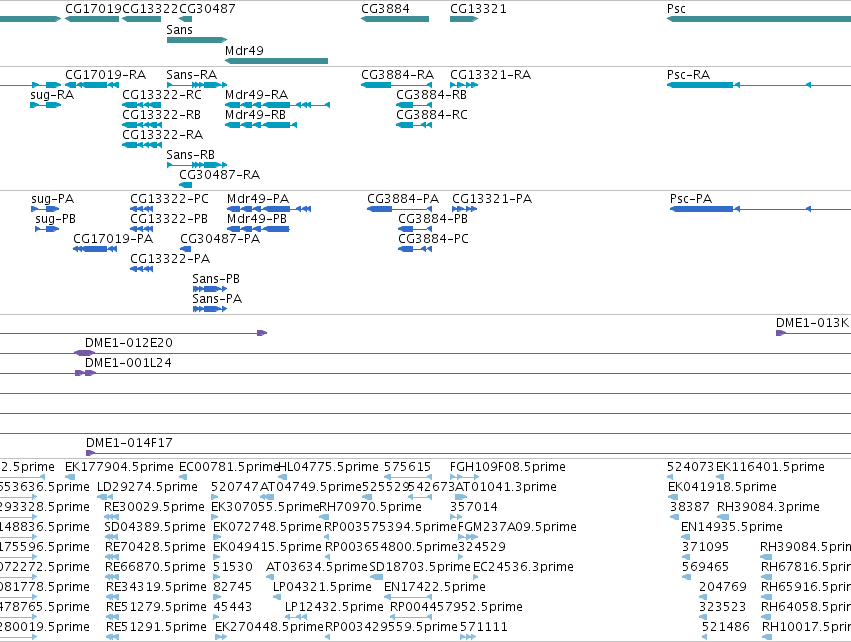Select the DME1-014F17 clone marker
Image resolution: width=851 pixels, height=642 pixels.
pos(91,453)
